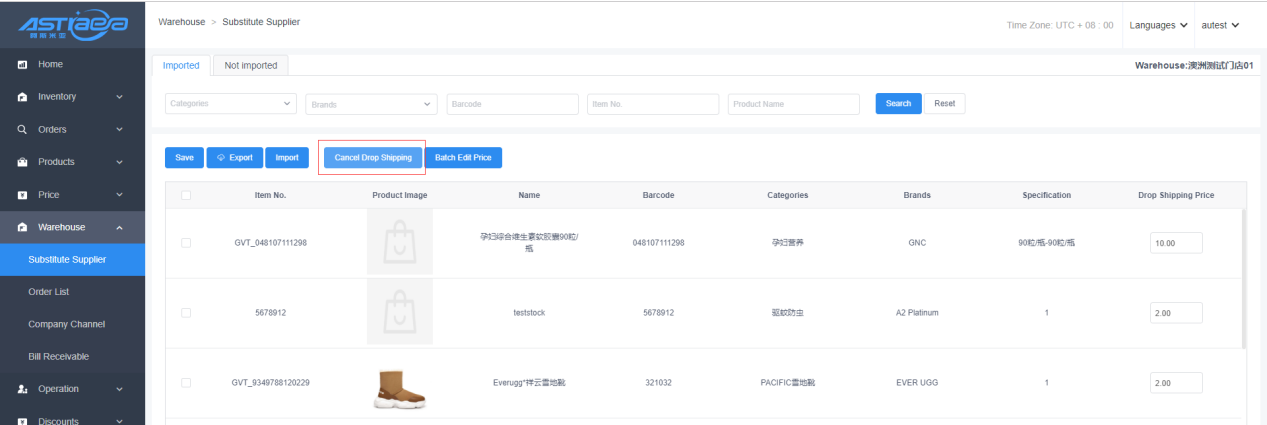Viewport: 1267px width, 425px height.
Task: Click the Astraea logo
Action: pyautogui.click(x=73, y=22)
